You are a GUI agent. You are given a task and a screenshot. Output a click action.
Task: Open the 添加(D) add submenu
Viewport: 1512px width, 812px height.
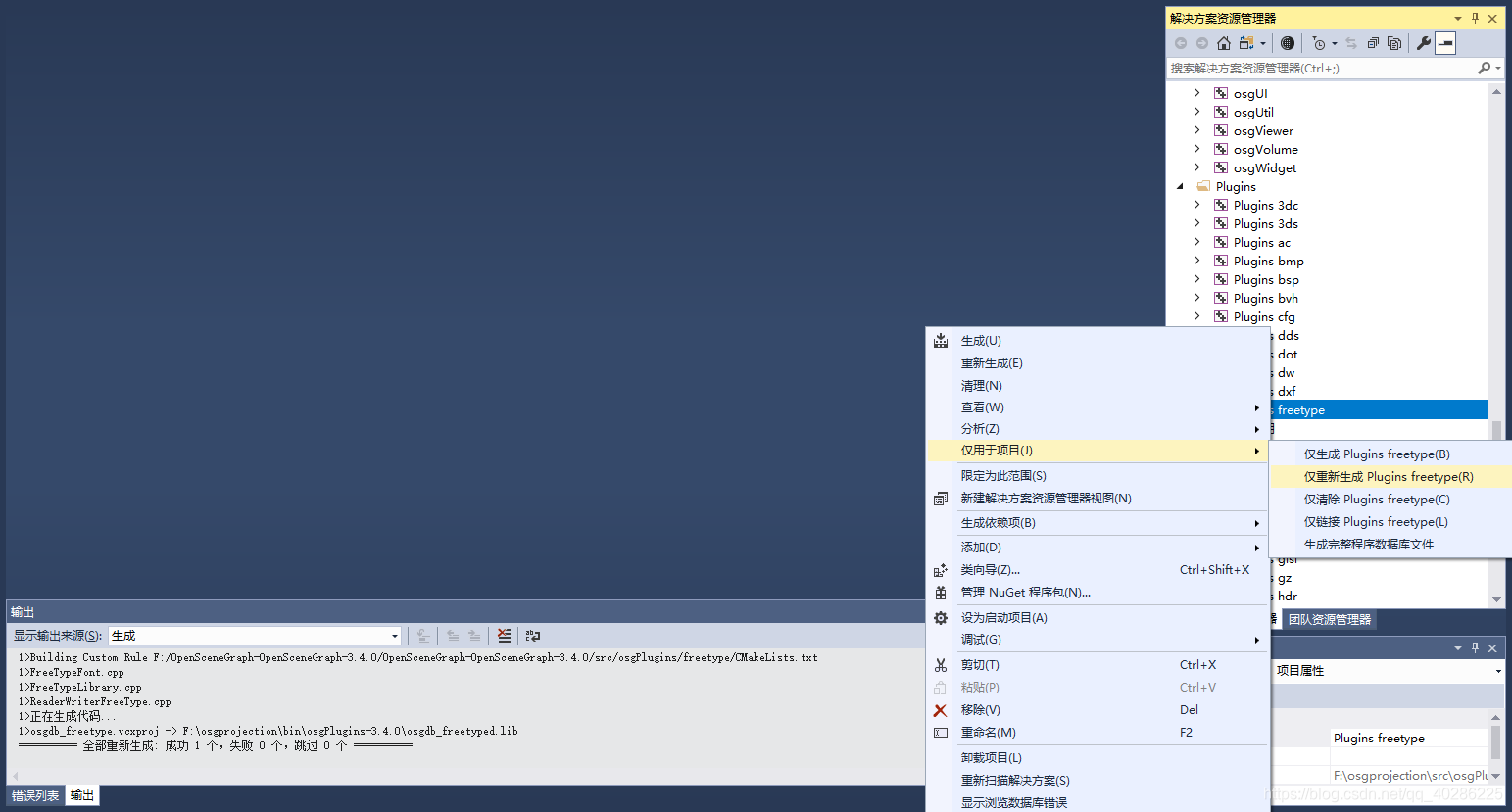point(1097,548)
